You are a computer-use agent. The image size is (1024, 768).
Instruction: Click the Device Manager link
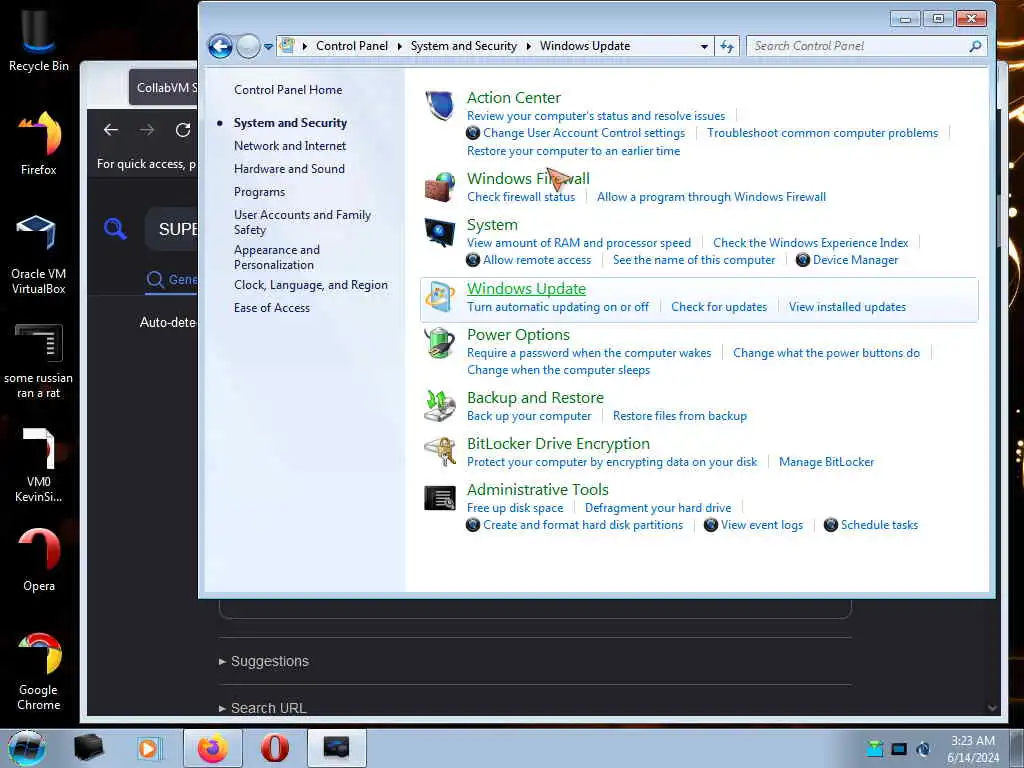(856, 260)
